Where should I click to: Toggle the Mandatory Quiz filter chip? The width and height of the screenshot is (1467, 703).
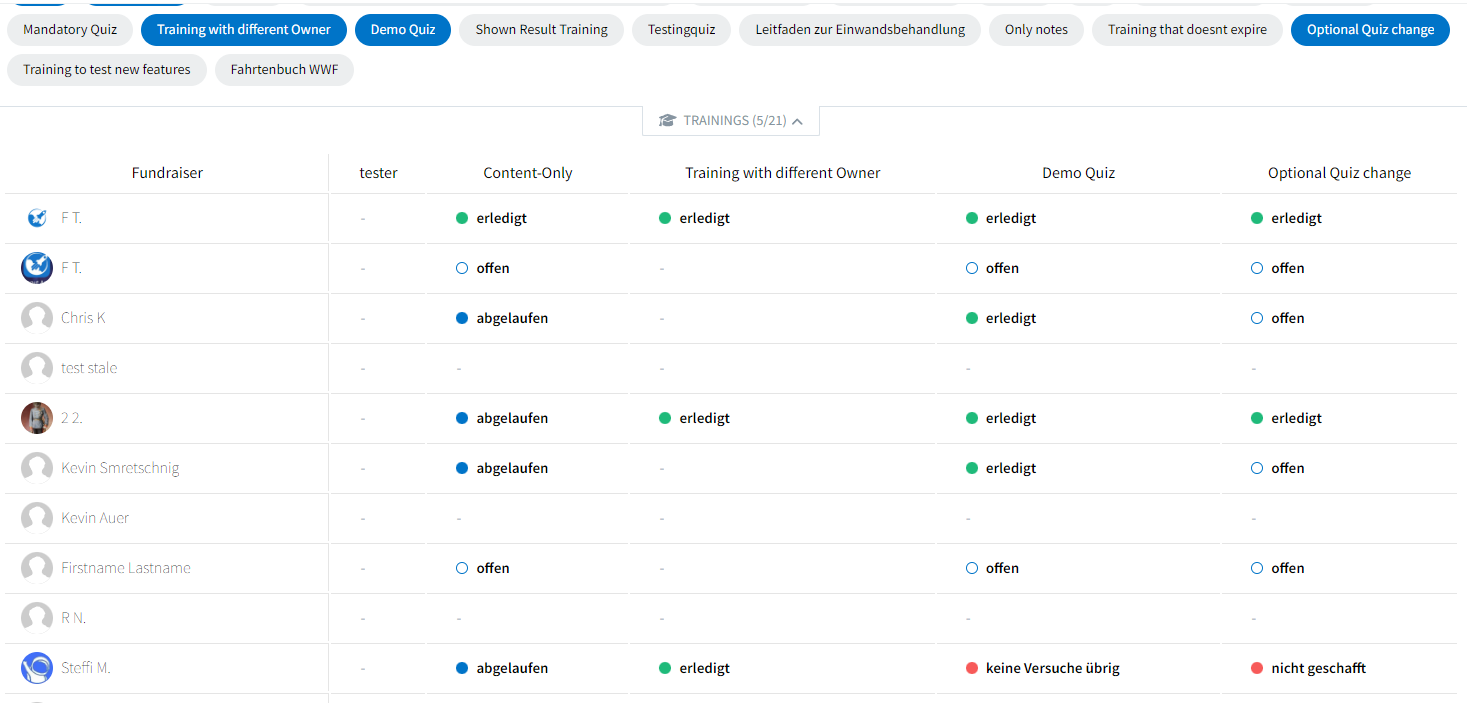(70, 30)
